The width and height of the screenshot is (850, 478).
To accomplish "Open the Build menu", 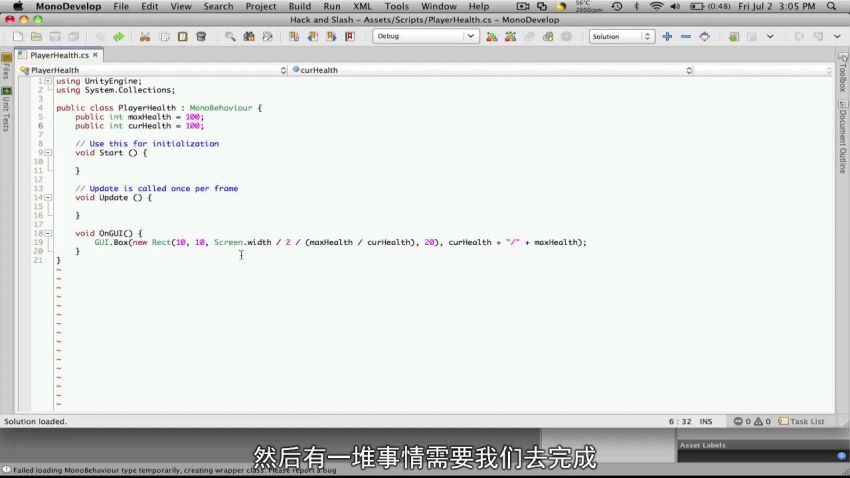I will [299, 6].
